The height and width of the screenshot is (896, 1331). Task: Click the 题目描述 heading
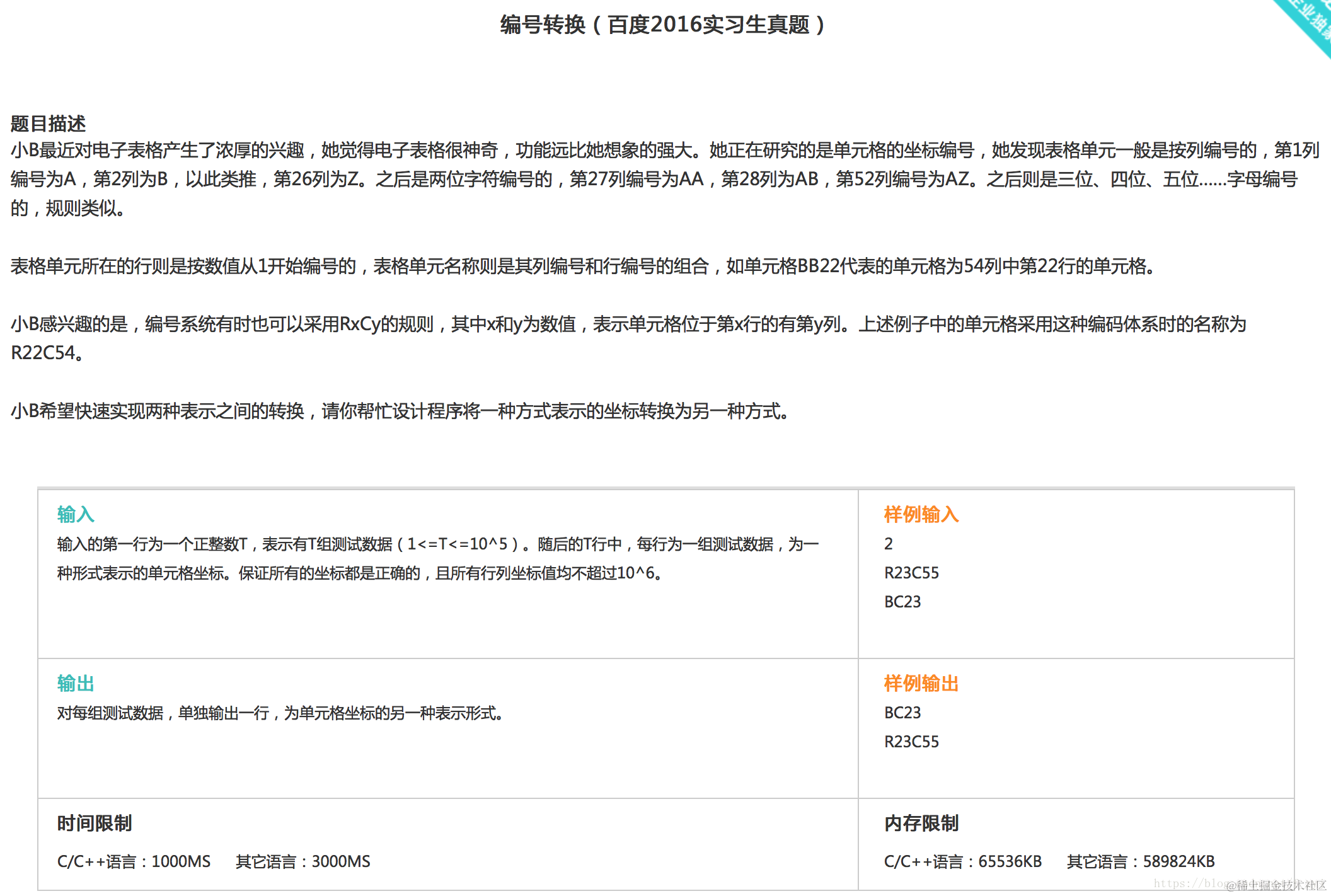pyautogui.click(x=48, y=123)
